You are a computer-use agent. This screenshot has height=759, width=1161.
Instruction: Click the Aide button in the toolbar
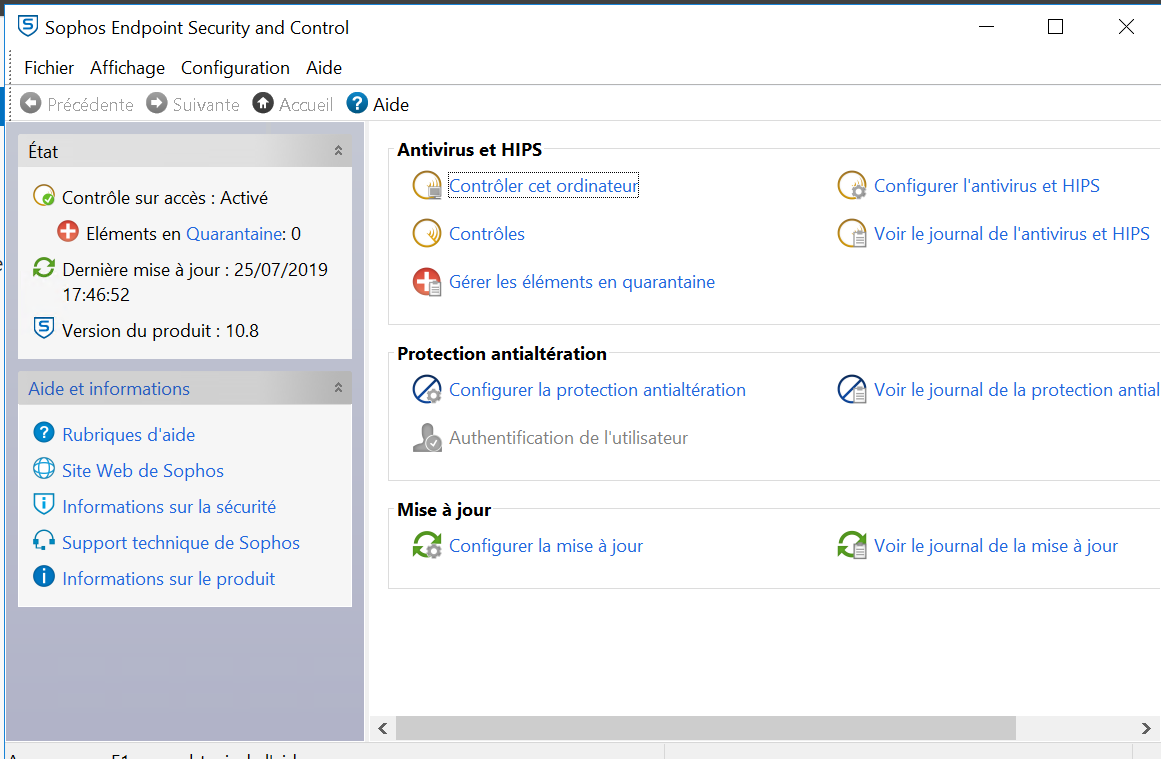[378, 104]
